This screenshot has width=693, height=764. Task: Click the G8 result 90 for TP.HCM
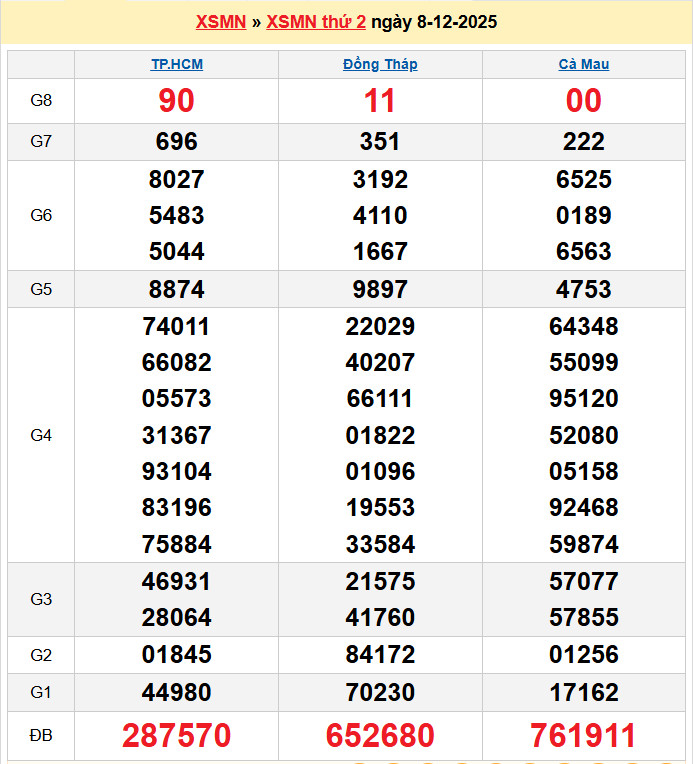pos(176,101)
